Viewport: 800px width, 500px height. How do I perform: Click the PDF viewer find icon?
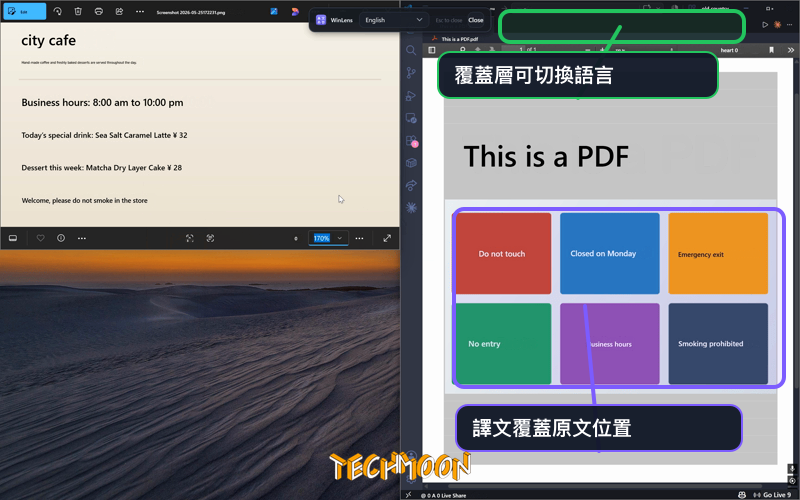462,50
